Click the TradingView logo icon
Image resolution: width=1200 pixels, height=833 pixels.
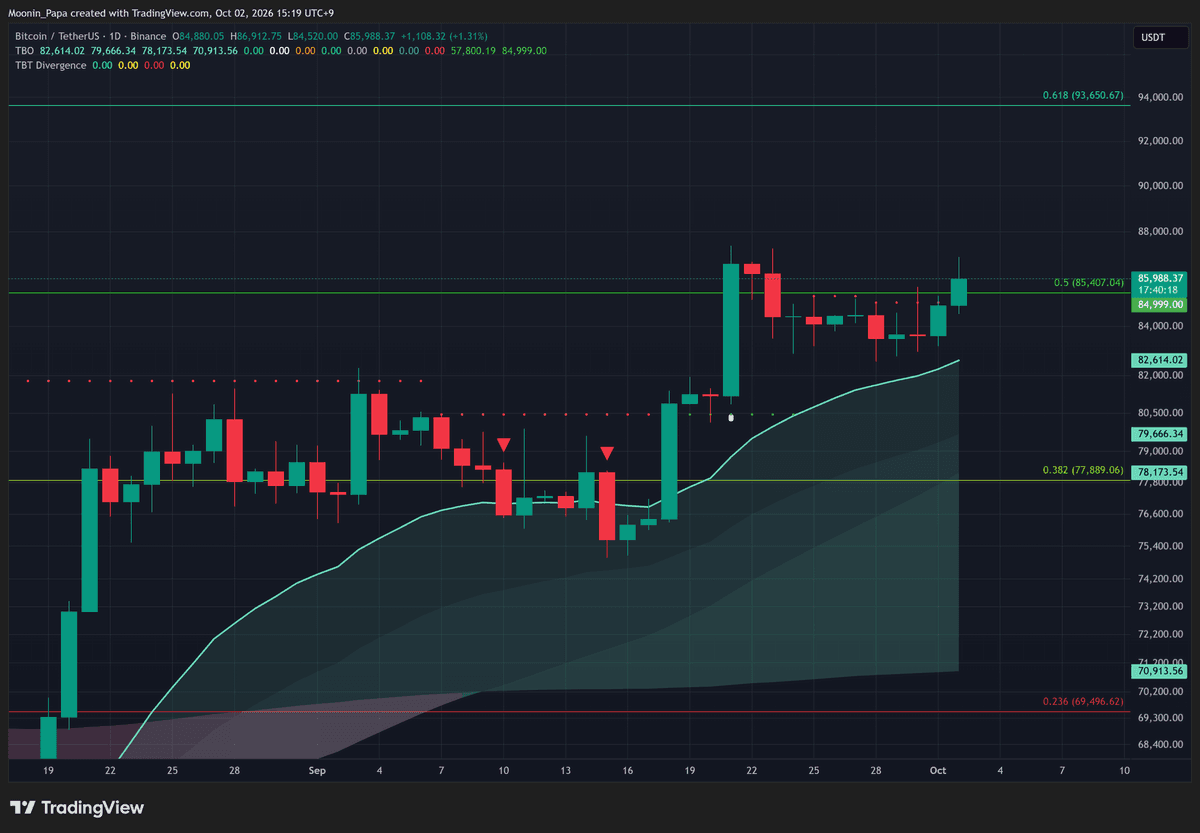tap(24, 808)
